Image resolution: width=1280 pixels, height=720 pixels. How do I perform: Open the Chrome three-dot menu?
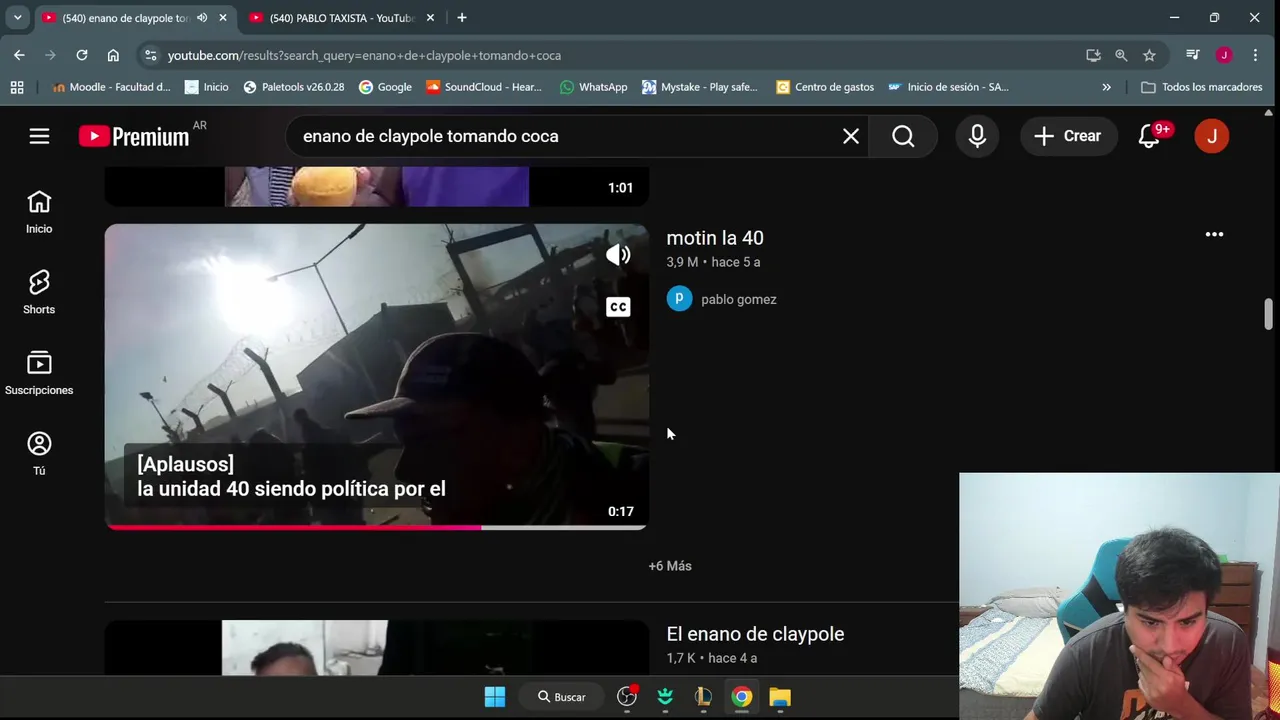click(x=1255, y=55)
